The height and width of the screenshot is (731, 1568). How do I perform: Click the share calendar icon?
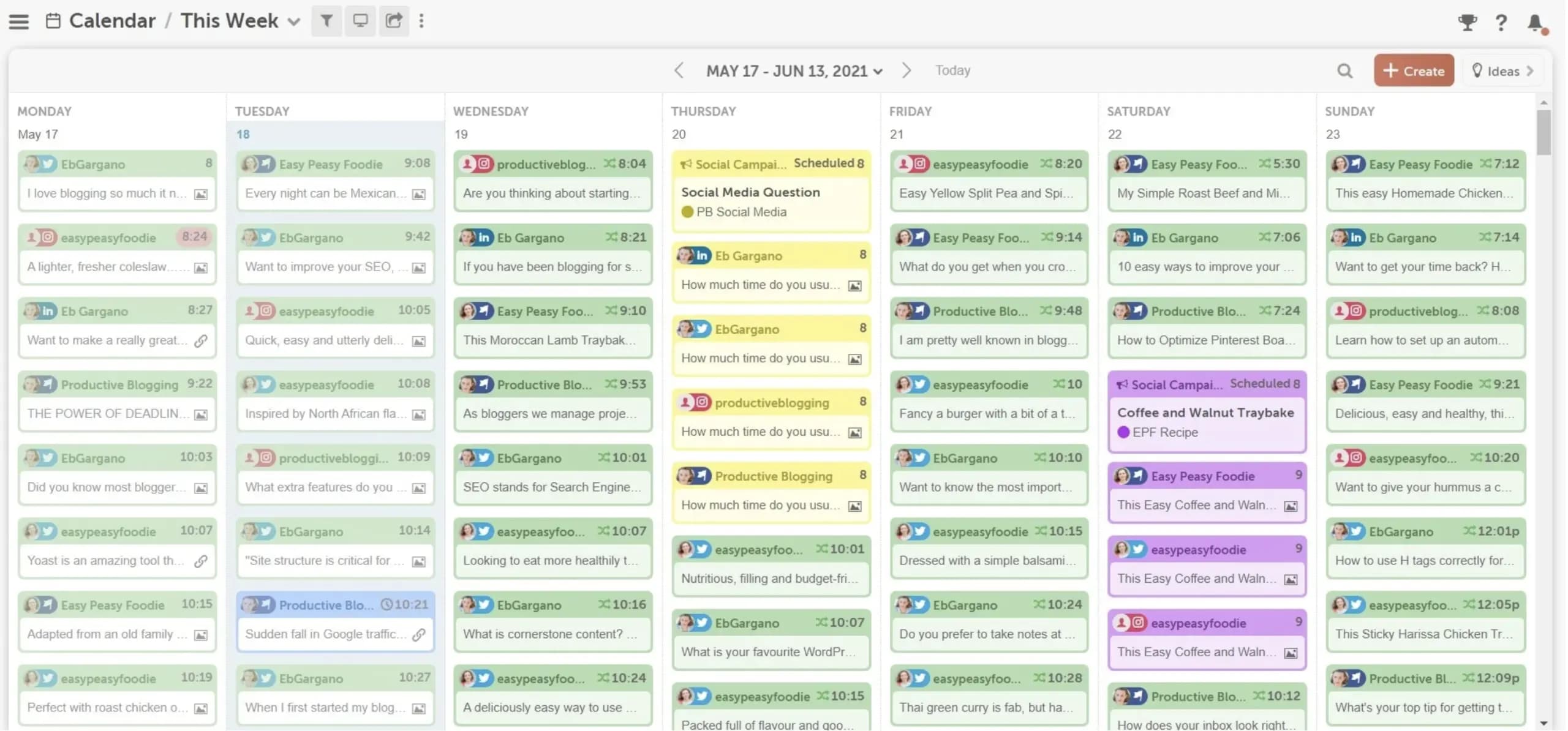point(394,20)
